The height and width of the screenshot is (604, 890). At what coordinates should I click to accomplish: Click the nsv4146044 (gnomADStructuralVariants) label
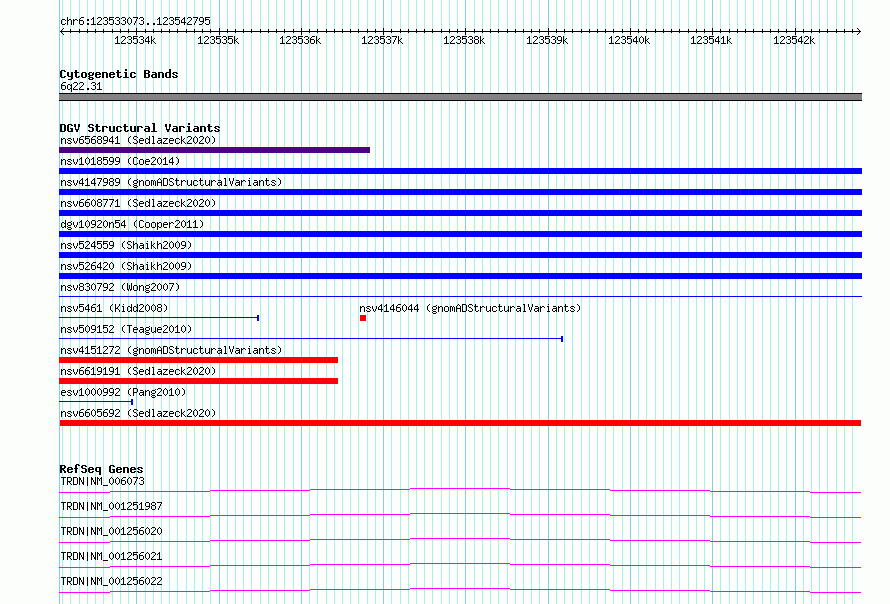tap(470, 308)
